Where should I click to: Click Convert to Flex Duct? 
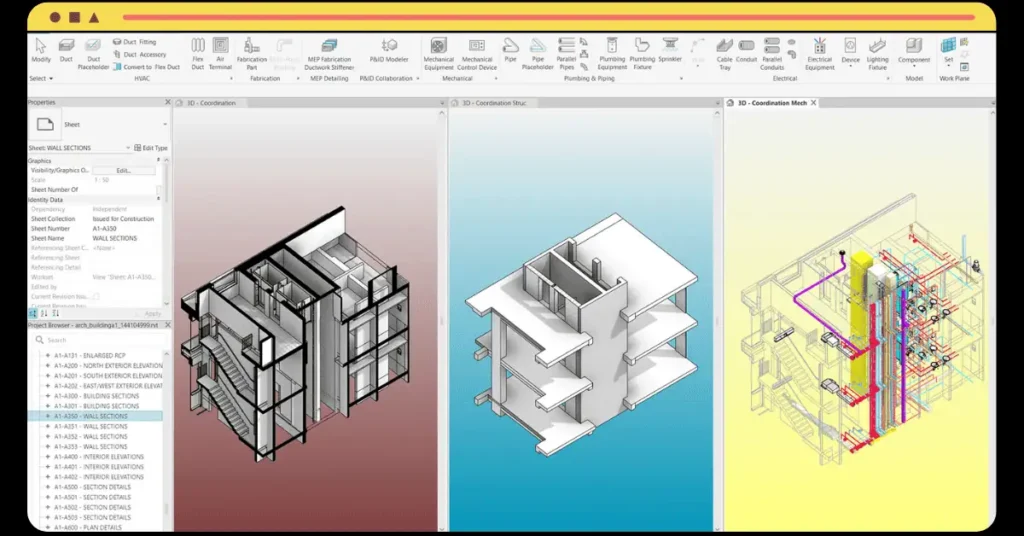tap(146, 67)
